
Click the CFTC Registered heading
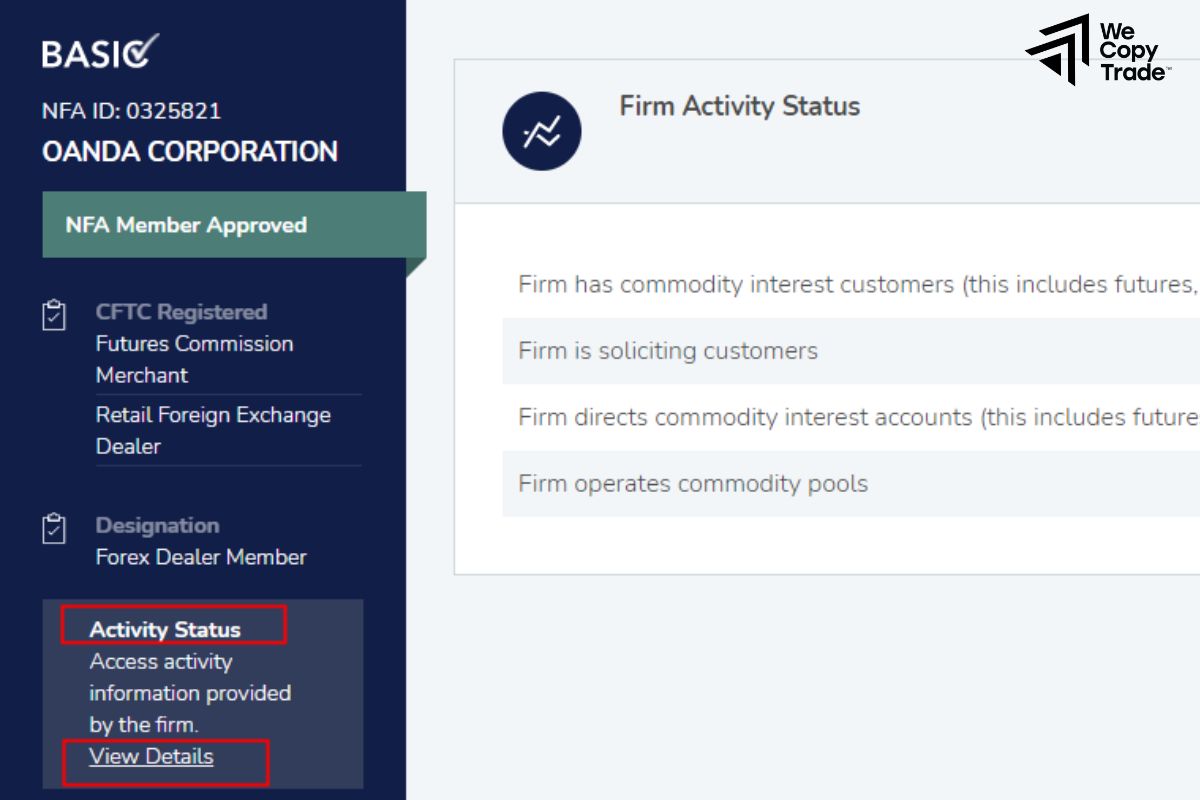(x=181, y=312)
